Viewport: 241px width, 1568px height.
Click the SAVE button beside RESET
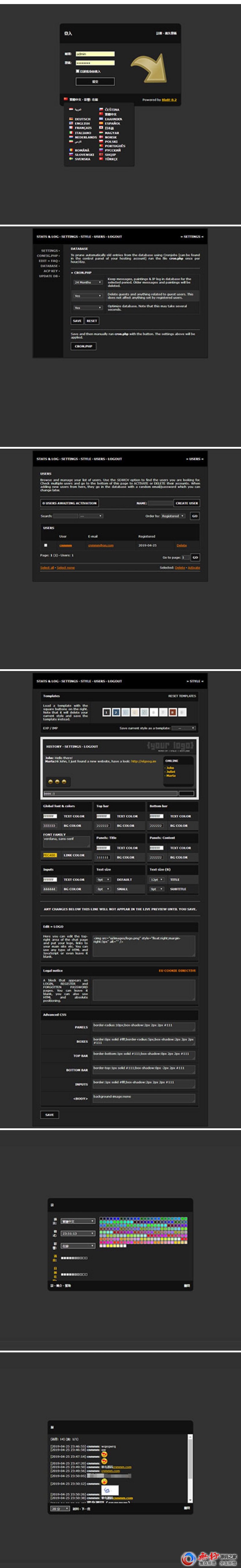[77, 321]
